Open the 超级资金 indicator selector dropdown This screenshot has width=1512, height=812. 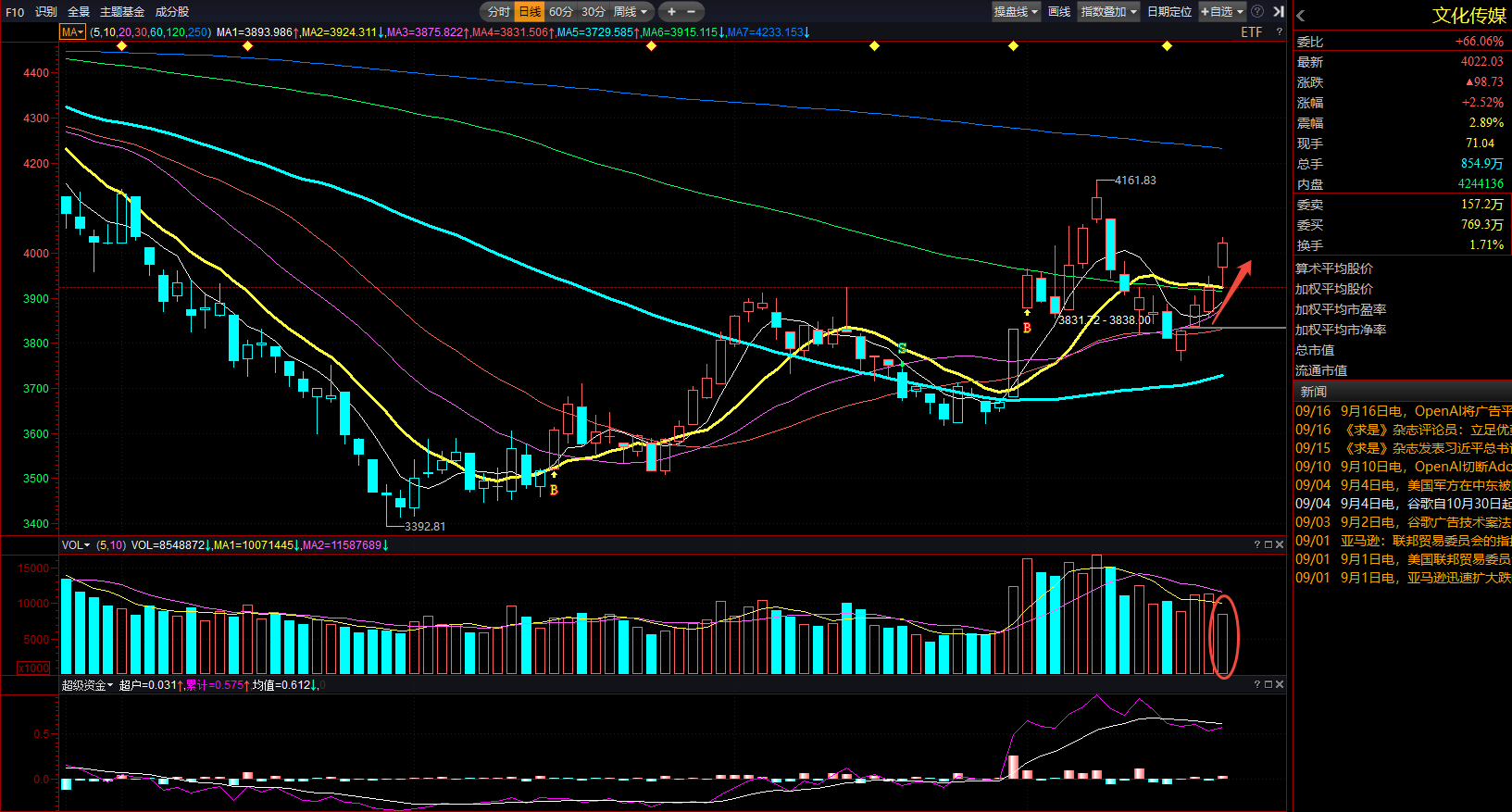click(87, 685)
